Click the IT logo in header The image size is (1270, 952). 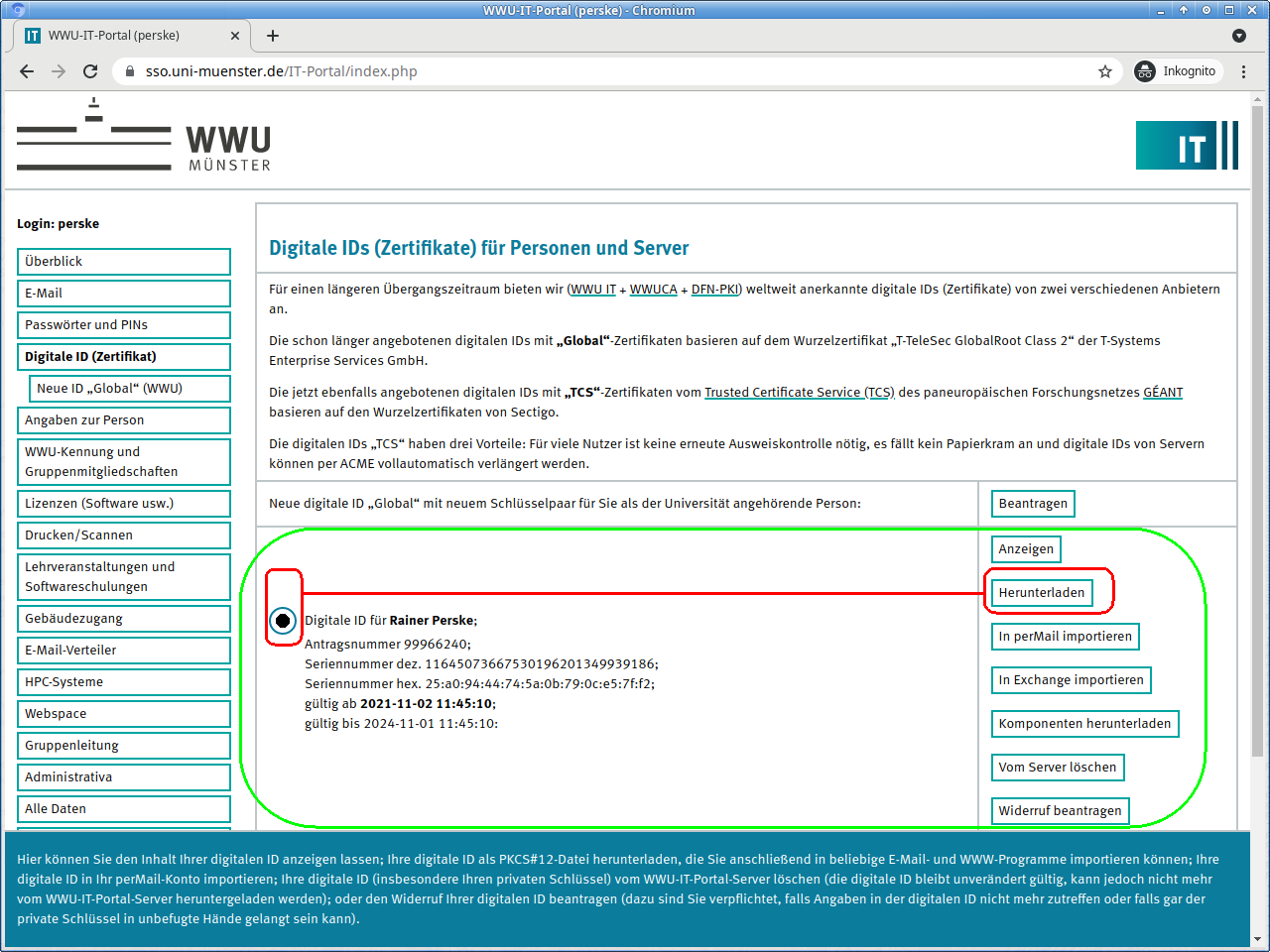(1187, 146)
